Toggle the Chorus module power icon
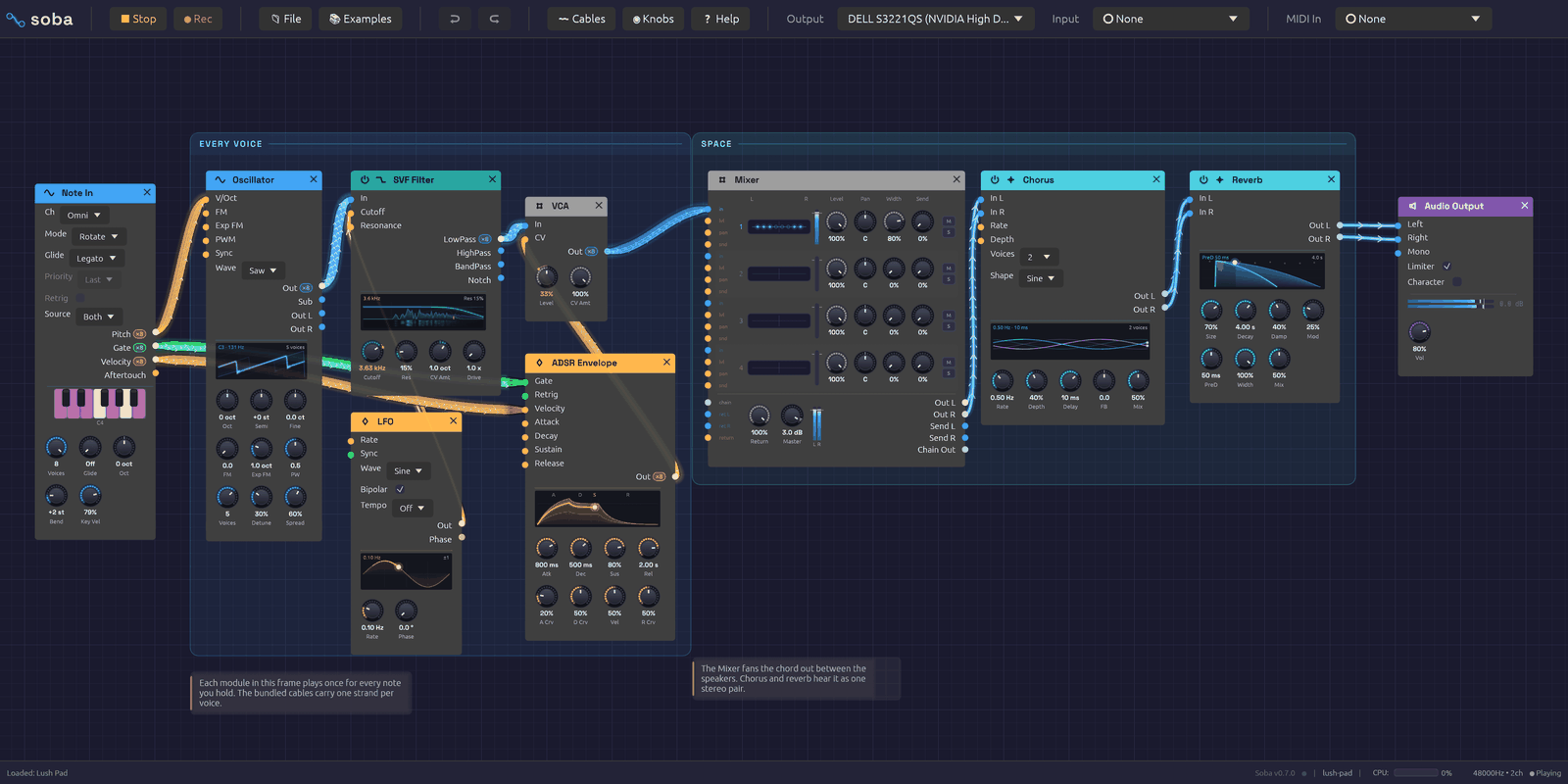 click(995, 180)
